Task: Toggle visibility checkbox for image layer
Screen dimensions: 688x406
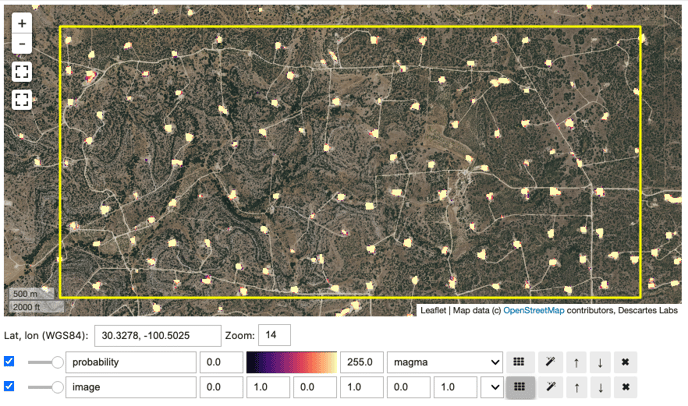Action: coord(9,386)
